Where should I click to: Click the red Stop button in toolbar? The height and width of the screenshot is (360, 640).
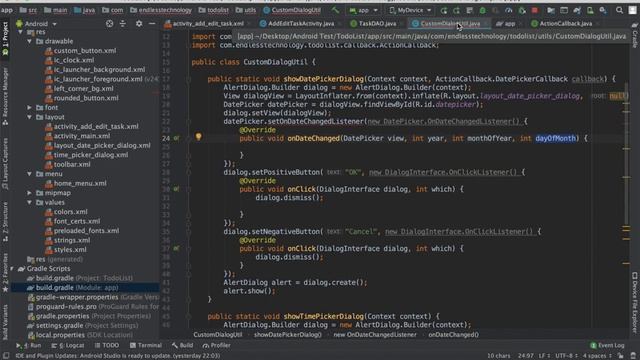pyautogui.click(x=534, y=10)
